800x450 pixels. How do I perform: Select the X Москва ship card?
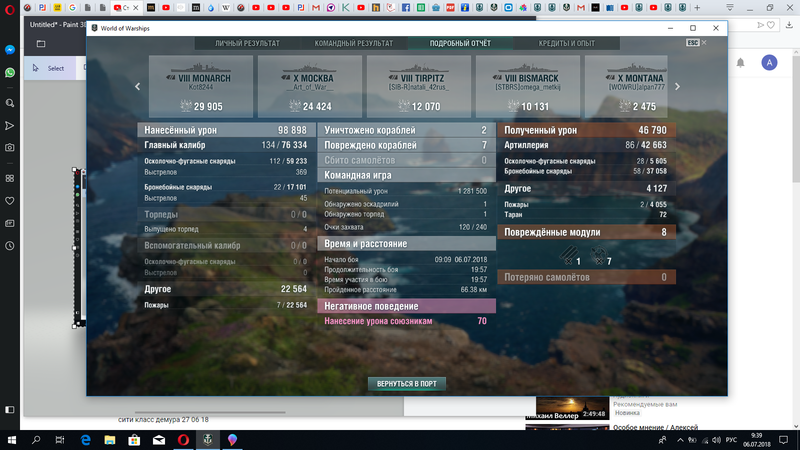308,87
